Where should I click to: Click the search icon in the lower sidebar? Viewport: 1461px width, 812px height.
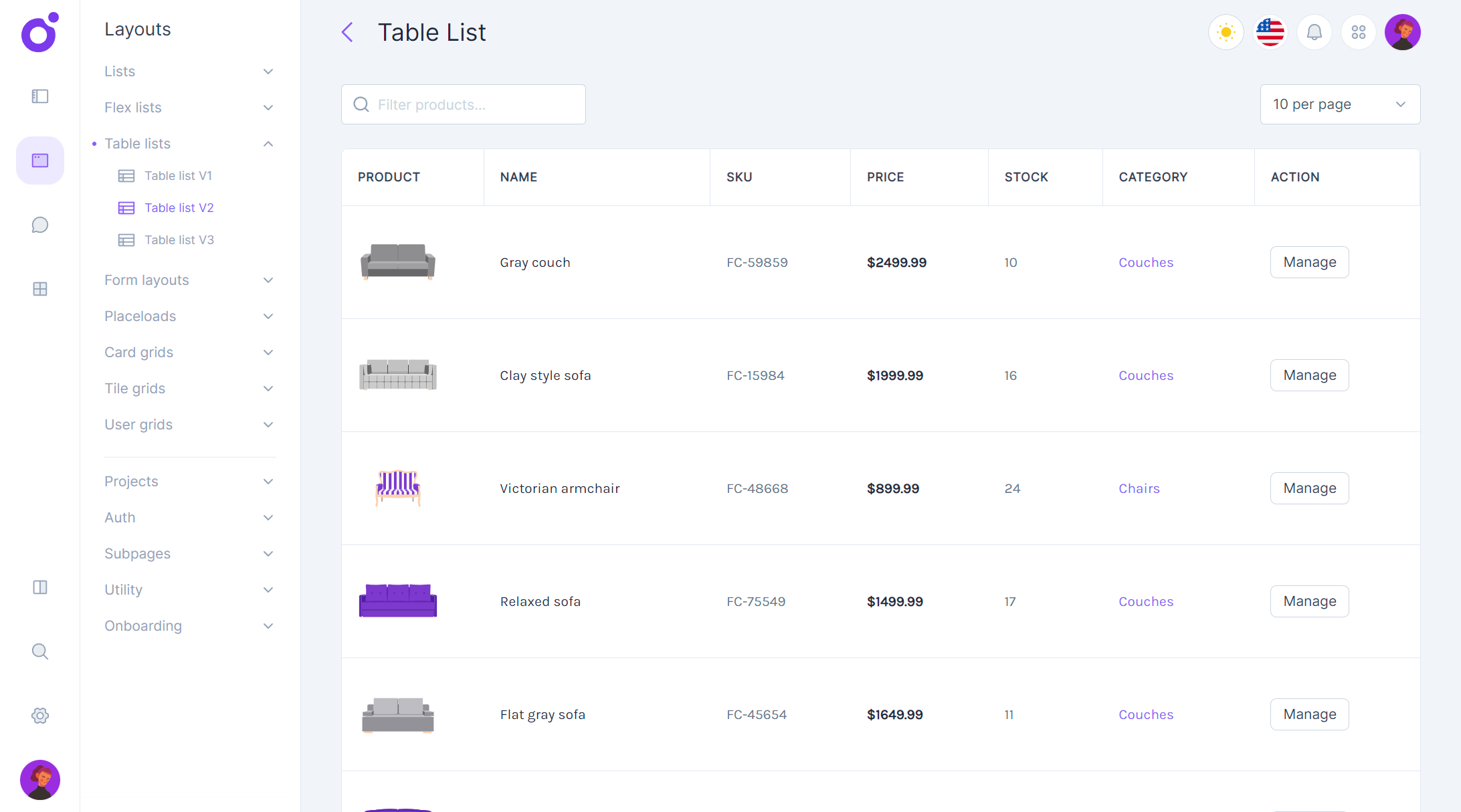[x=39, y=651]
